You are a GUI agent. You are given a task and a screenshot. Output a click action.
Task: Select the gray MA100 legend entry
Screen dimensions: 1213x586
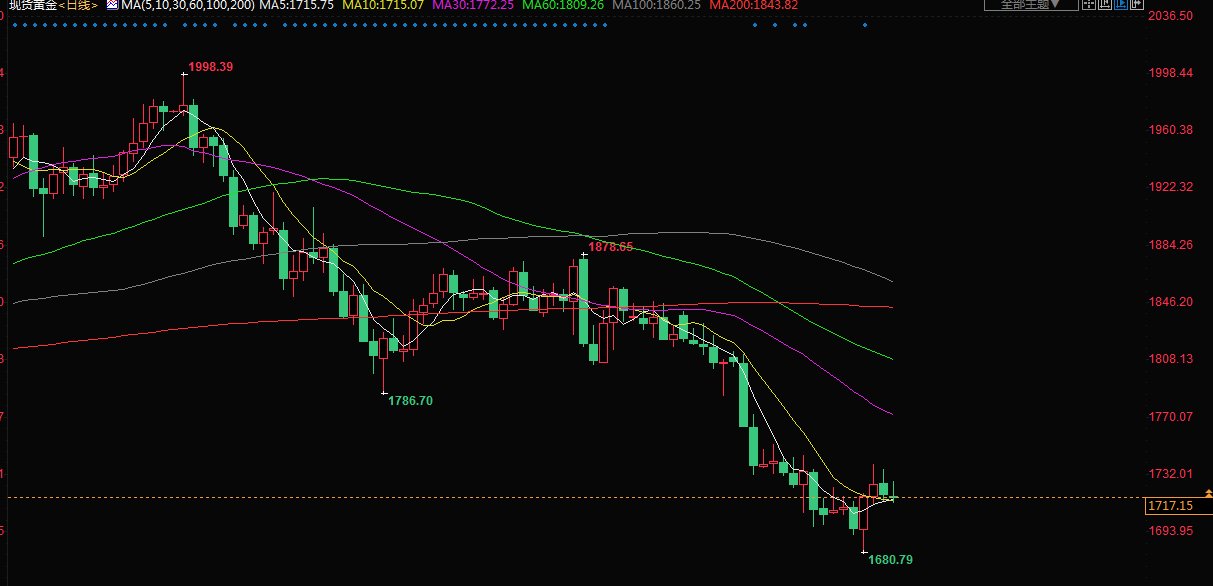coord(657,5)
